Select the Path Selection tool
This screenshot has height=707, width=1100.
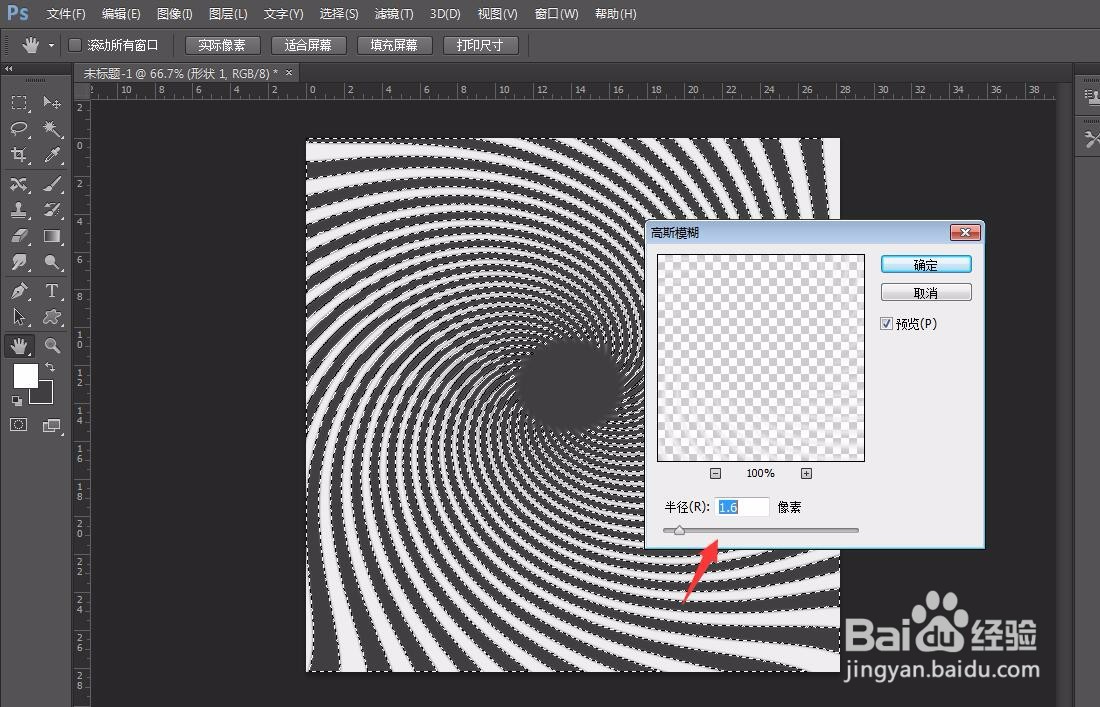click(19, 317)
